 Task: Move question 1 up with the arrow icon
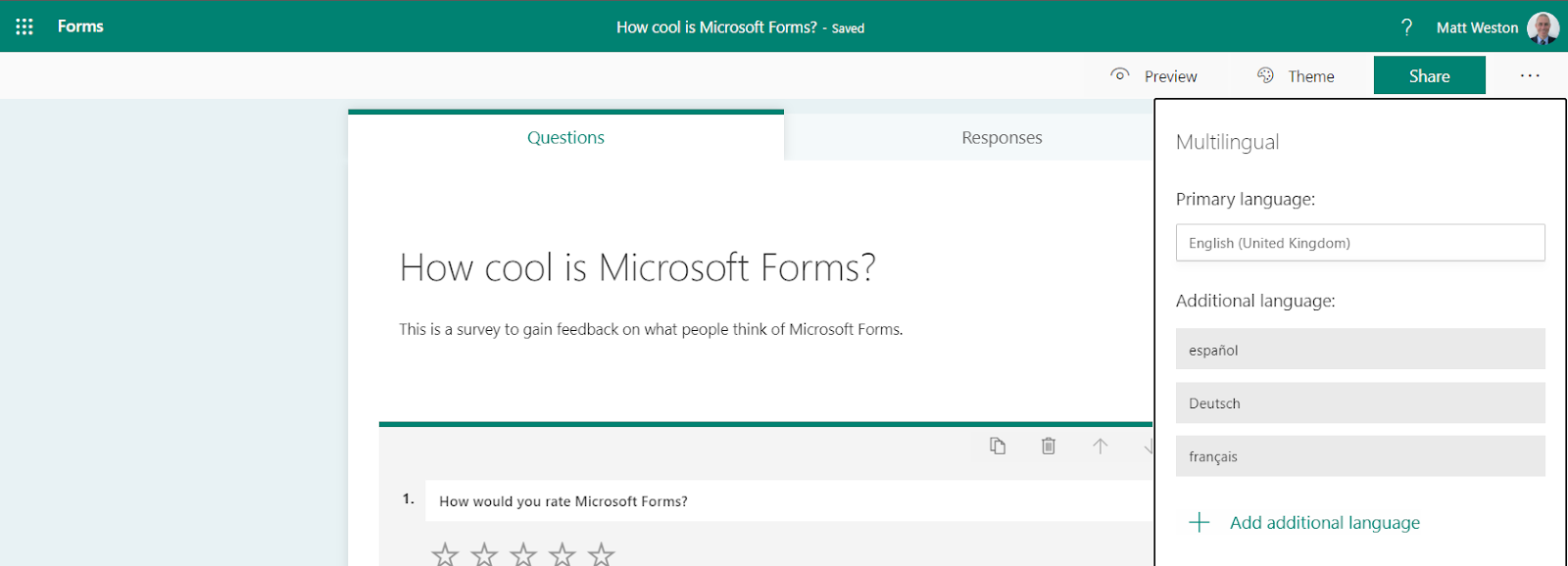[x=1101, y=446]
